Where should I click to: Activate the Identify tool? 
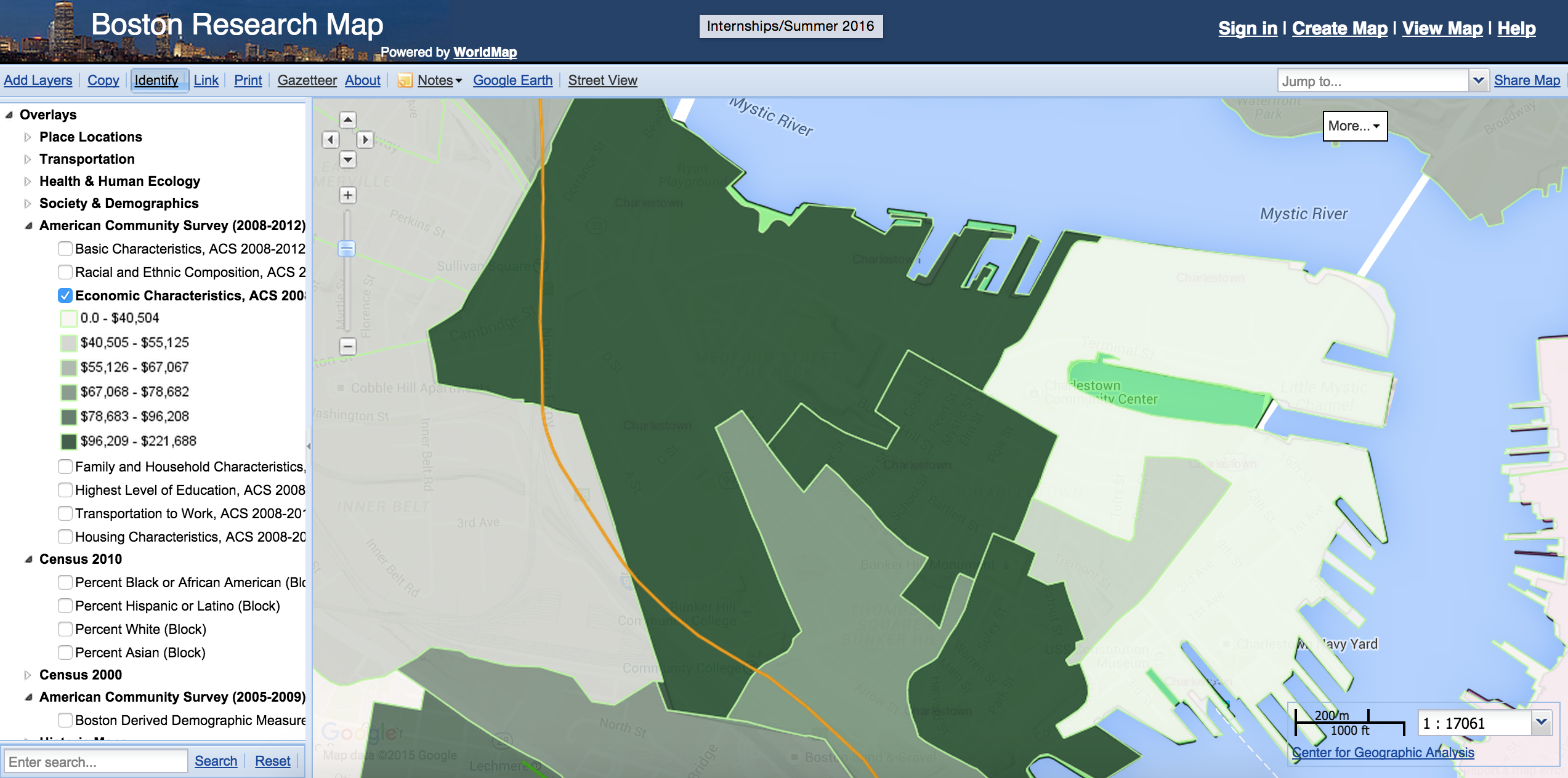156,81
